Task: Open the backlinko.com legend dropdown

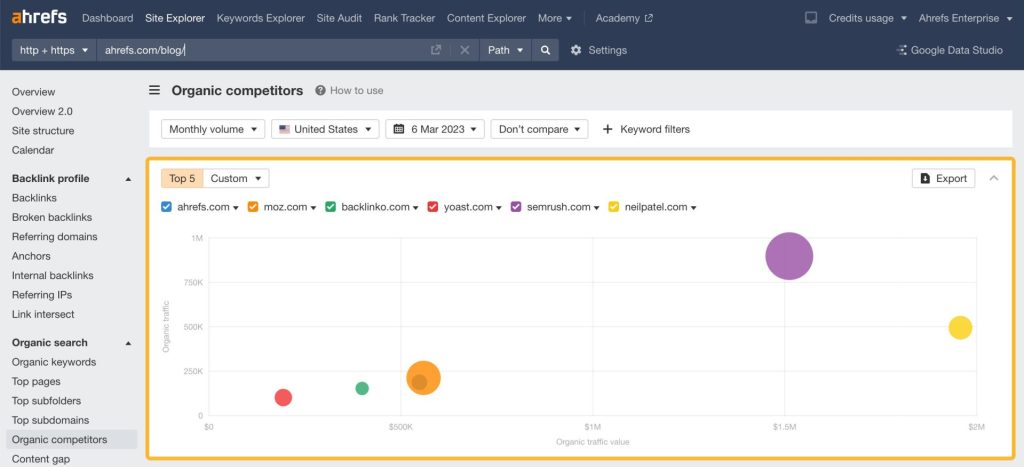Action: 415,208
